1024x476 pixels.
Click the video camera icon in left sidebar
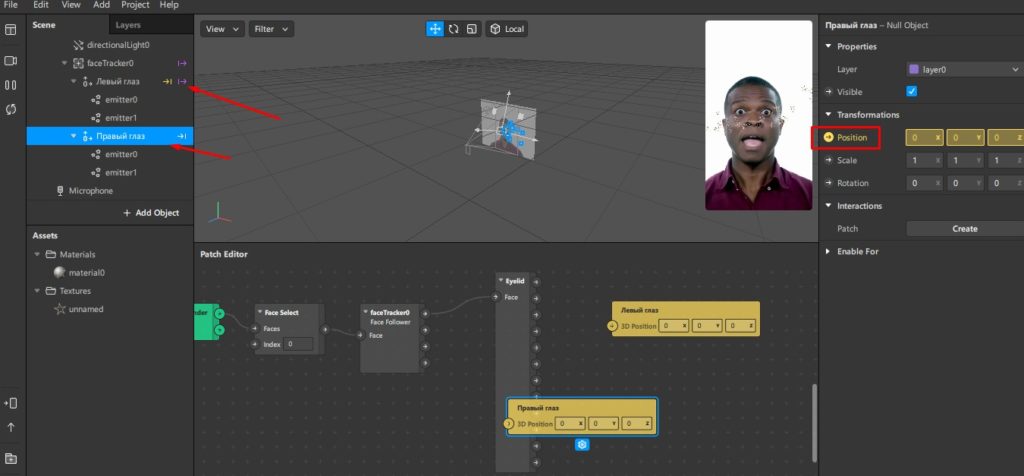click(x=11, y=61)
